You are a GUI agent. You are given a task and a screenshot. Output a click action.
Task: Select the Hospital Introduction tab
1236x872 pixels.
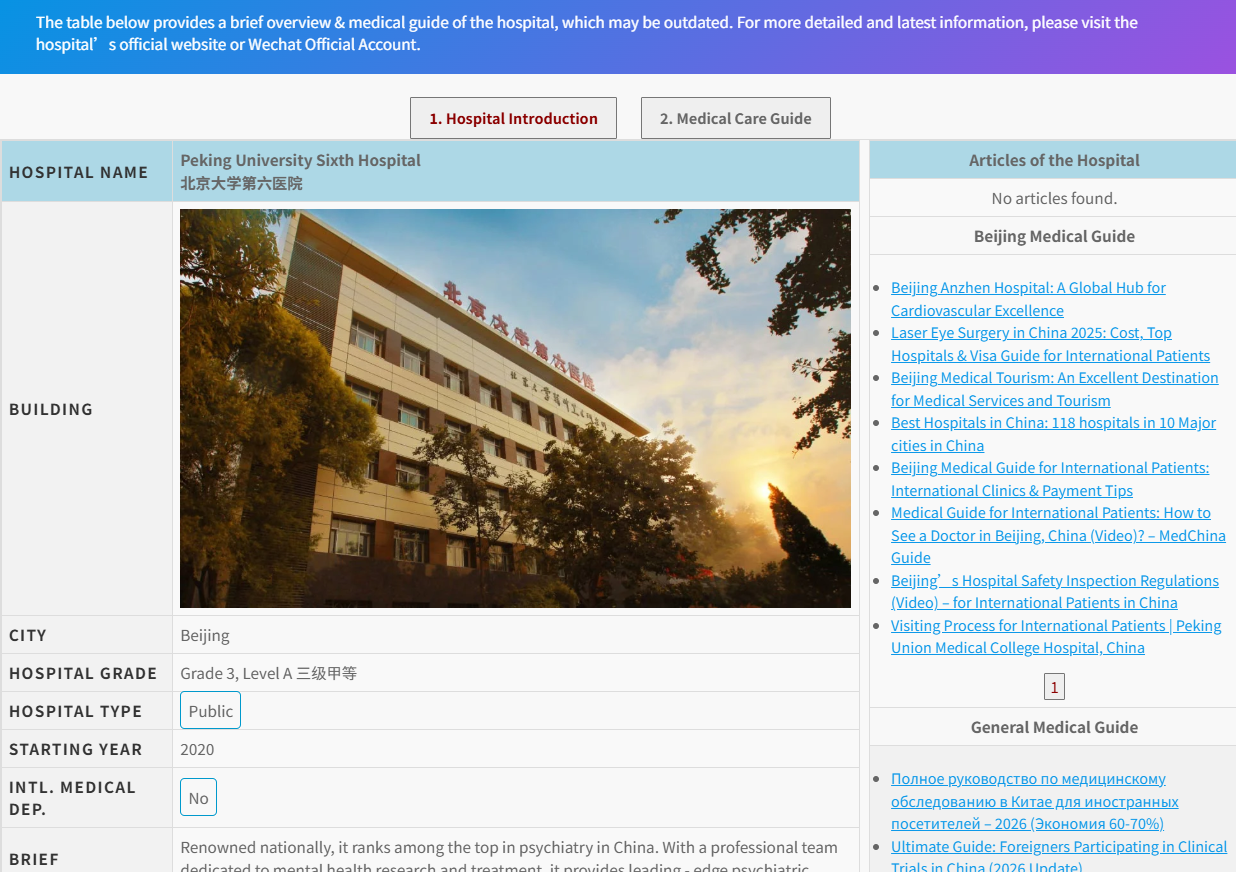(x=513, y=118)
